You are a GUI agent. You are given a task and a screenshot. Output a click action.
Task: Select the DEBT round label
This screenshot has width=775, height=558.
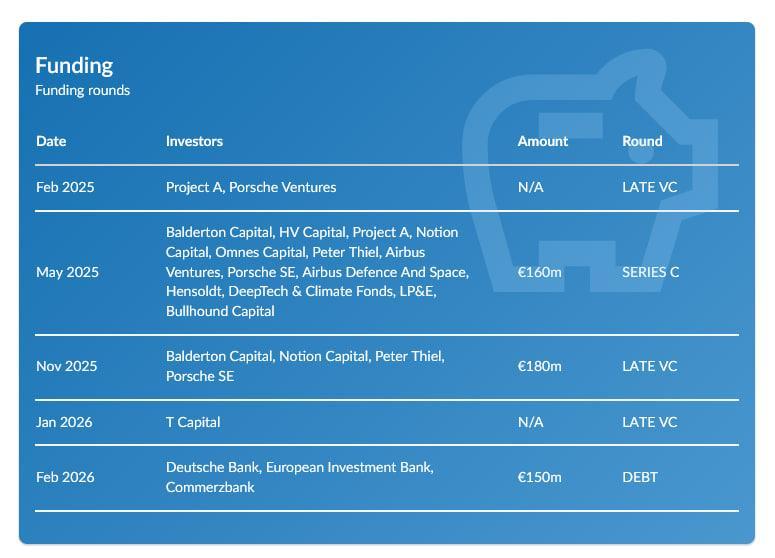click(x=640, y=477)
